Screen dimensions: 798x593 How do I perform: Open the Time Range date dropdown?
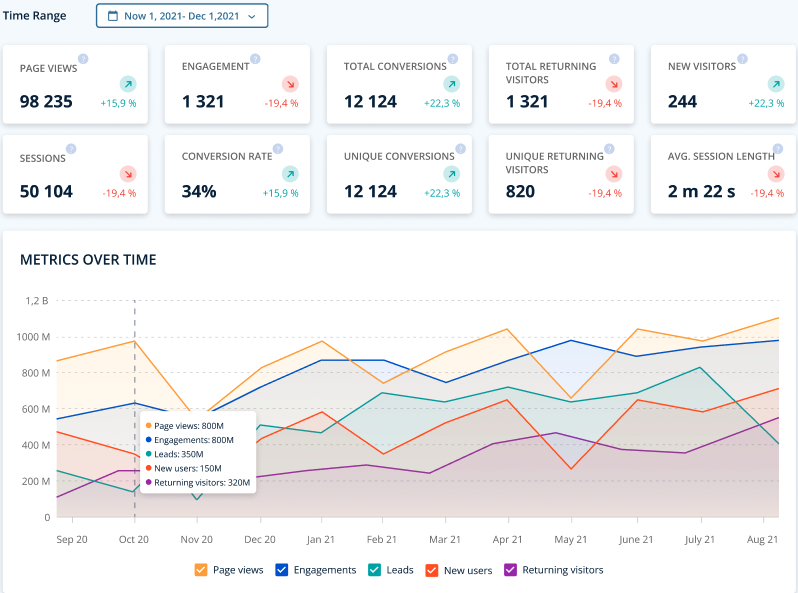182,16
